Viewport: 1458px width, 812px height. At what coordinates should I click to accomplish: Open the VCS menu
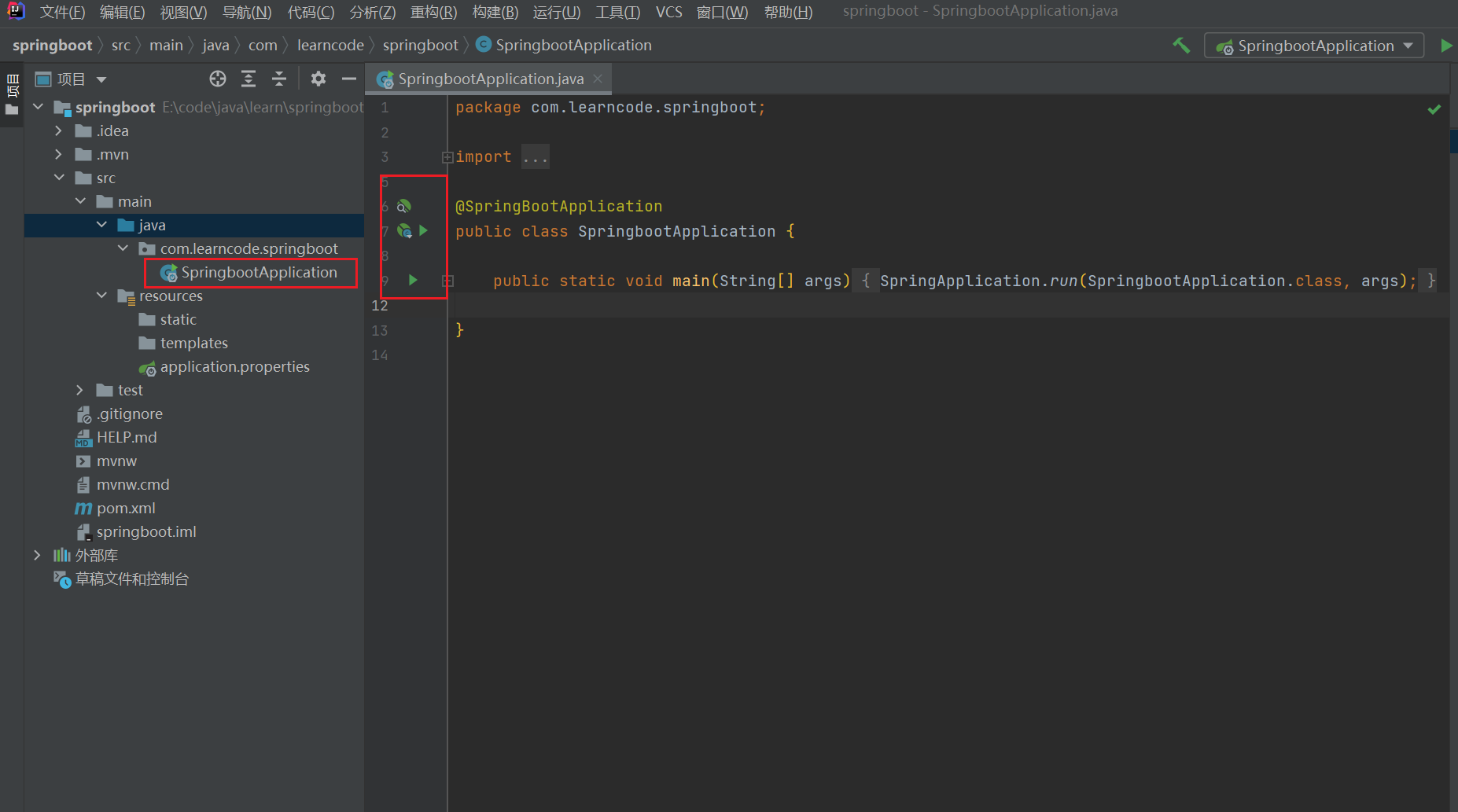click(x=669, y=13)
